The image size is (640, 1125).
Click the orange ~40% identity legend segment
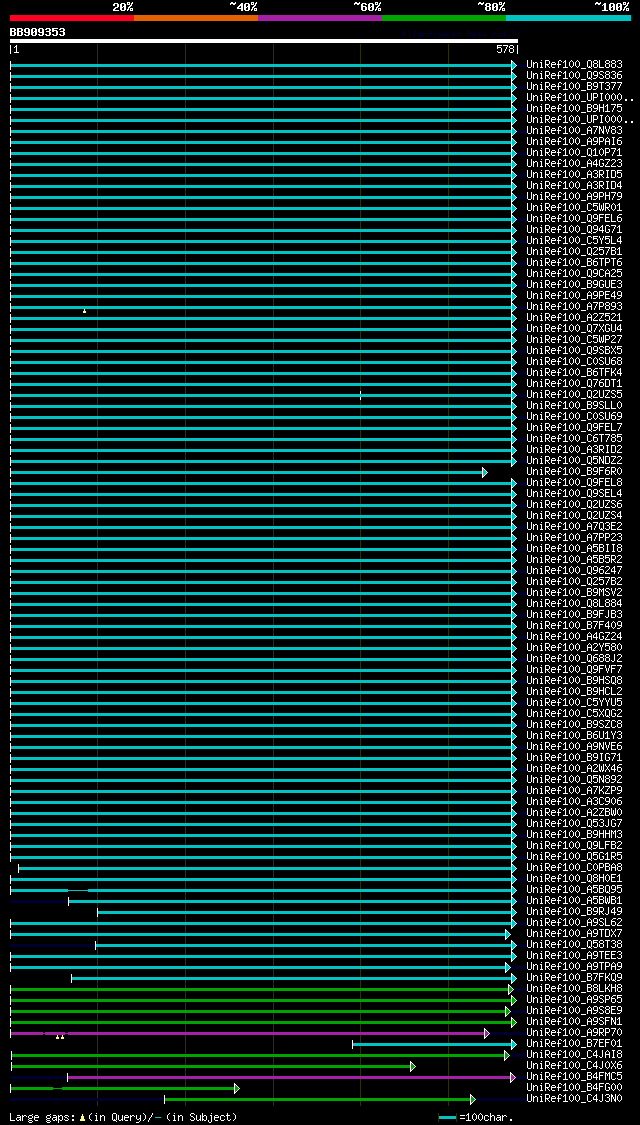(196, 17)
